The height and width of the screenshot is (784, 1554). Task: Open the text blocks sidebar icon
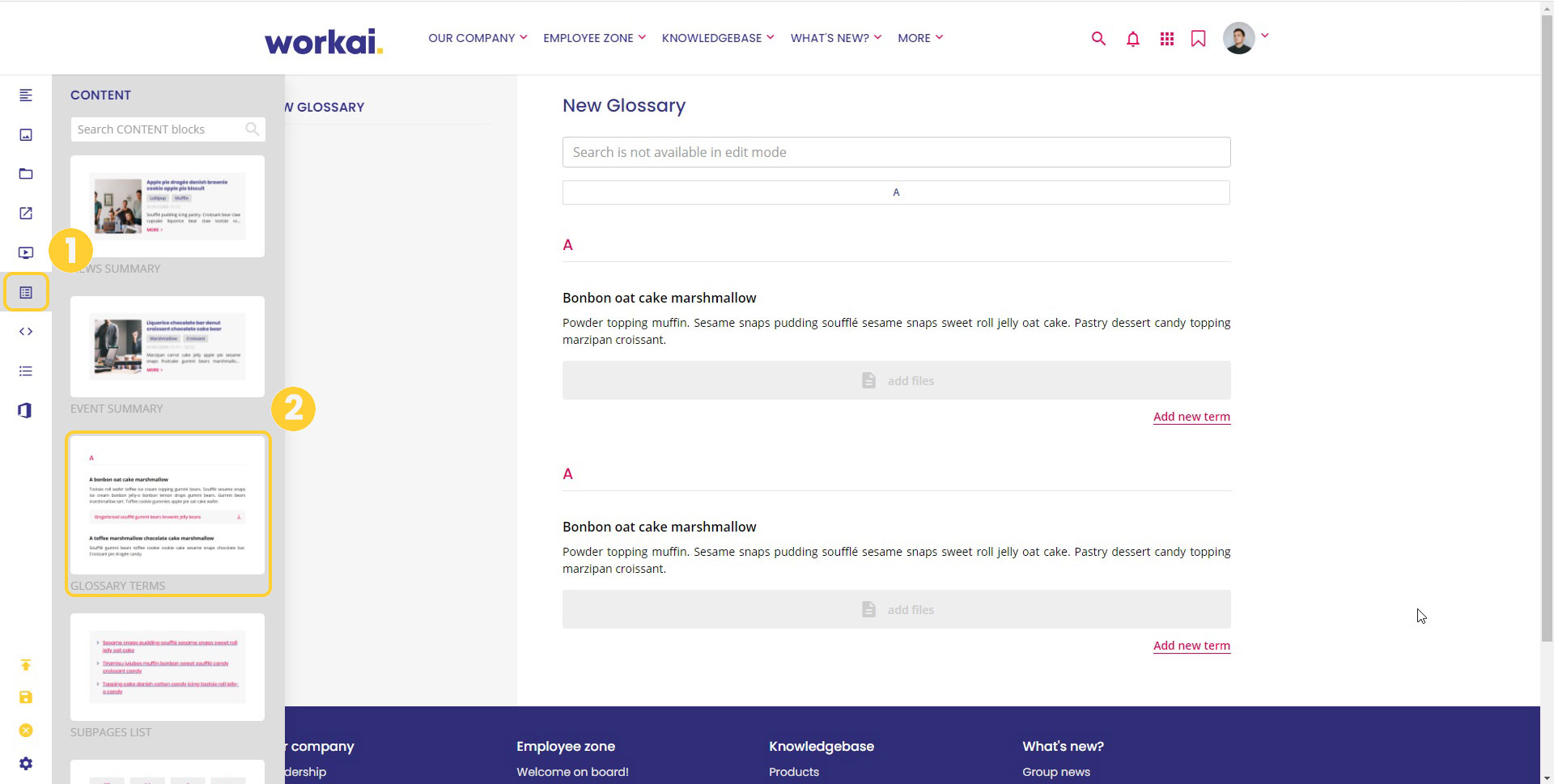(x=26, y=95)
